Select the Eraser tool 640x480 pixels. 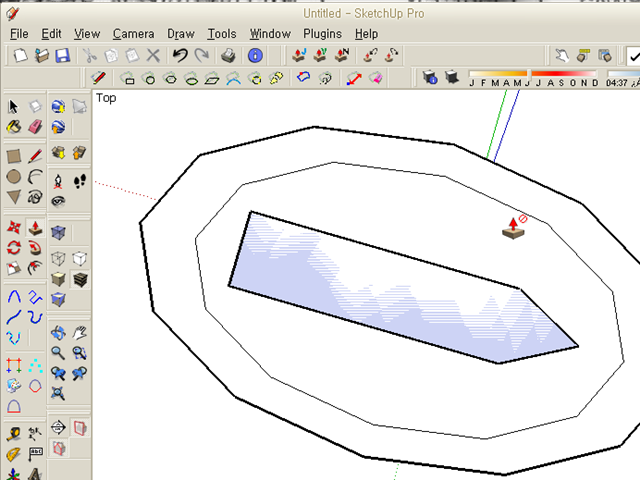(x=35, y=127)
